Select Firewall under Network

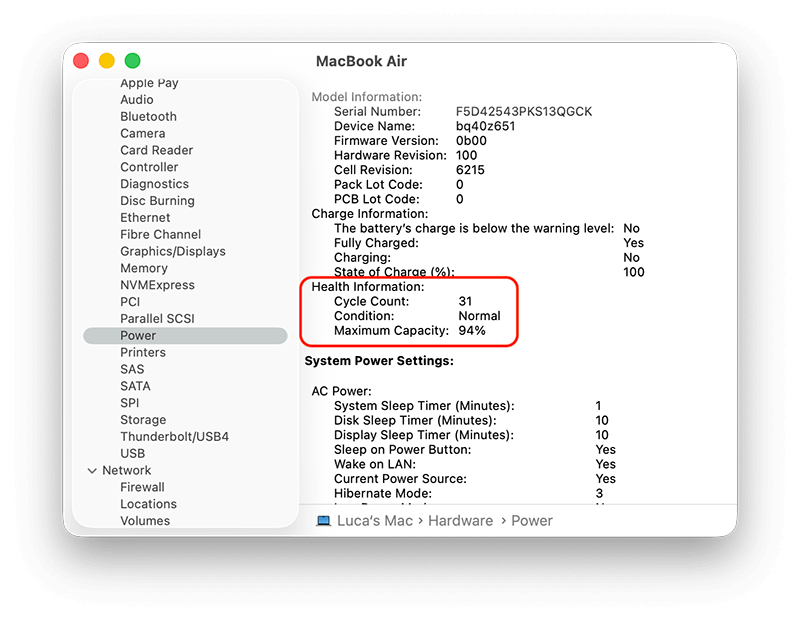tap(142, 487)
